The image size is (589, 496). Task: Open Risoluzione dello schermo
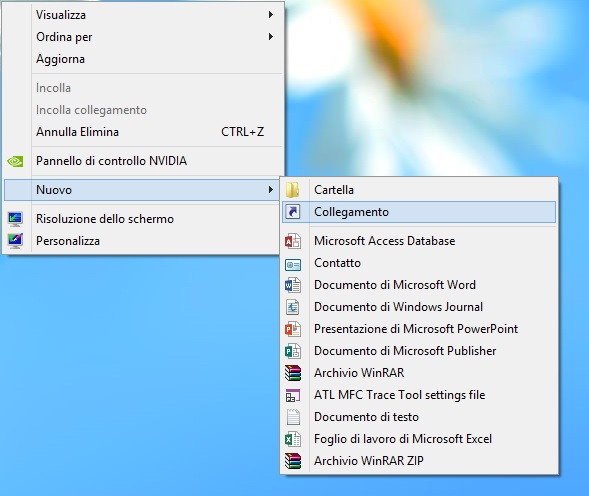pos(143,219)
